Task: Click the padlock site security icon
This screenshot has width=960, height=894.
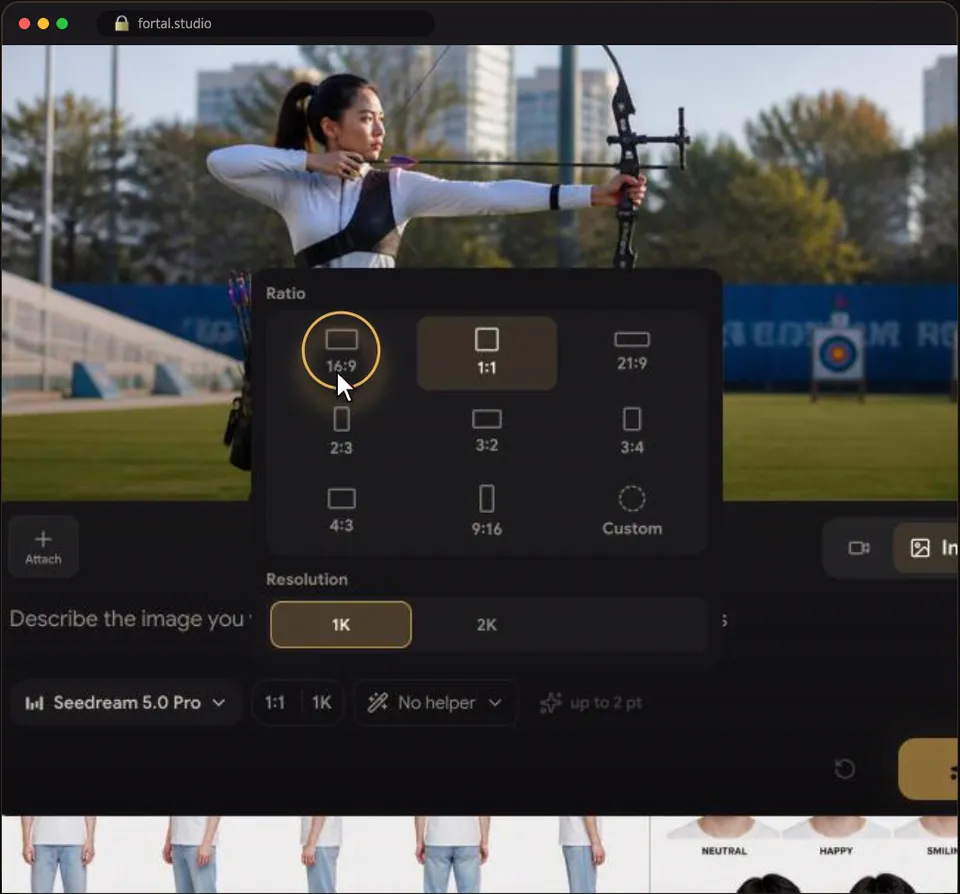Action: point(122,23)
